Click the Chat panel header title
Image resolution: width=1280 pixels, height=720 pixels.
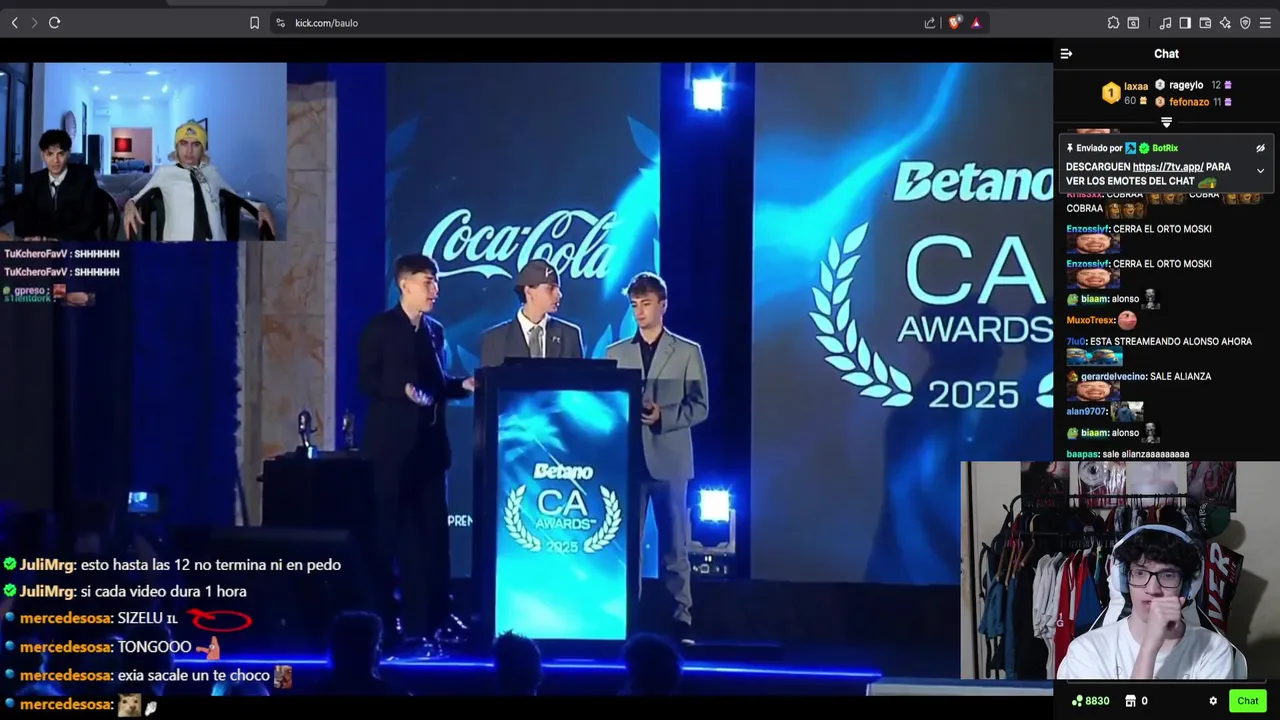(1166, 54)
